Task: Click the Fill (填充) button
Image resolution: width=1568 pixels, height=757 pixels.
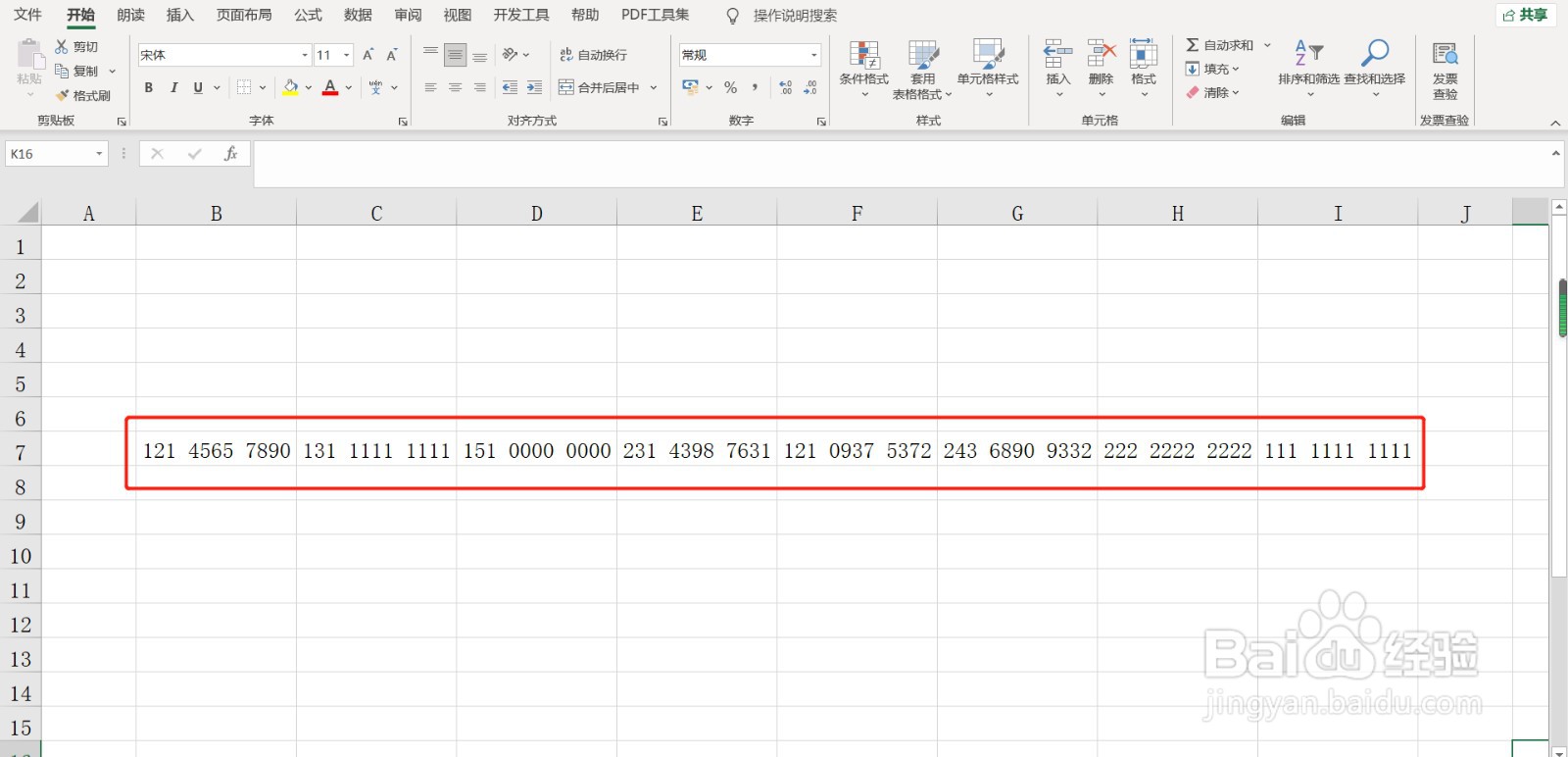Action: point(1212,69)
